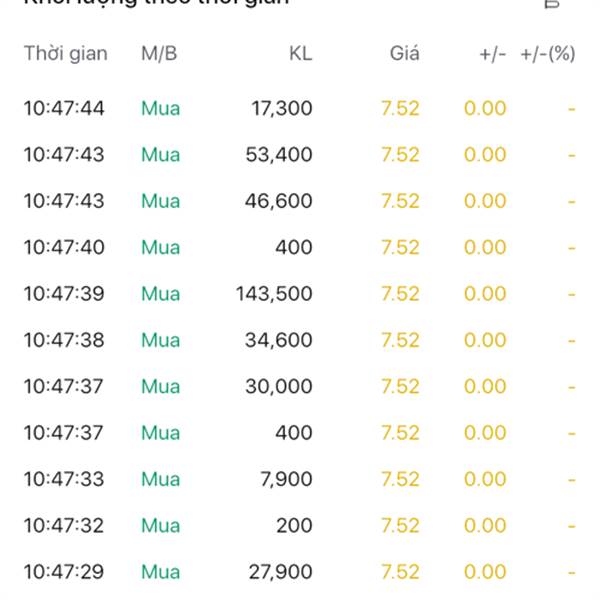Click the '+/-' column header
600x600 pixels.
pyautogui.click(x=492, y=54)
